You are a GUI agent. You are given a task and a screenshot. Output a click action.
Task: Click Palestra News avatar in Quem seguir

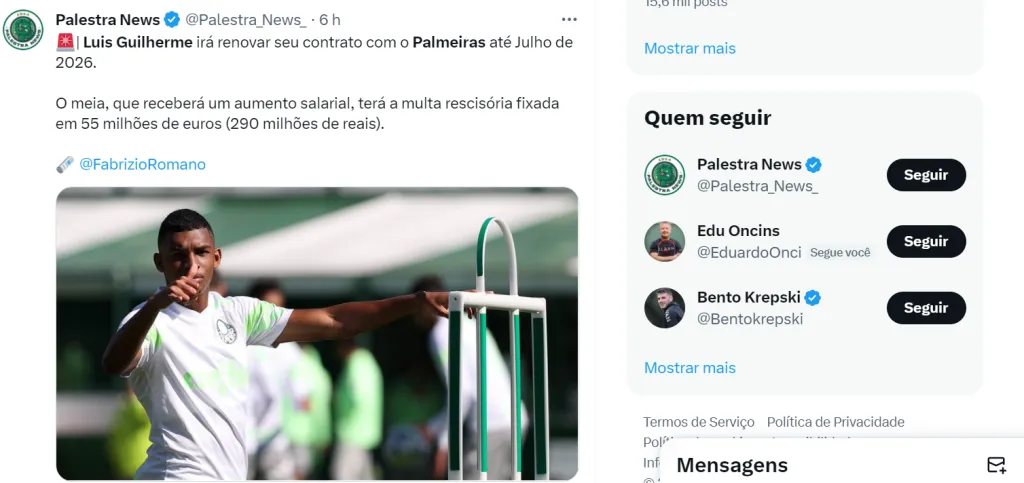click(664, 174)
